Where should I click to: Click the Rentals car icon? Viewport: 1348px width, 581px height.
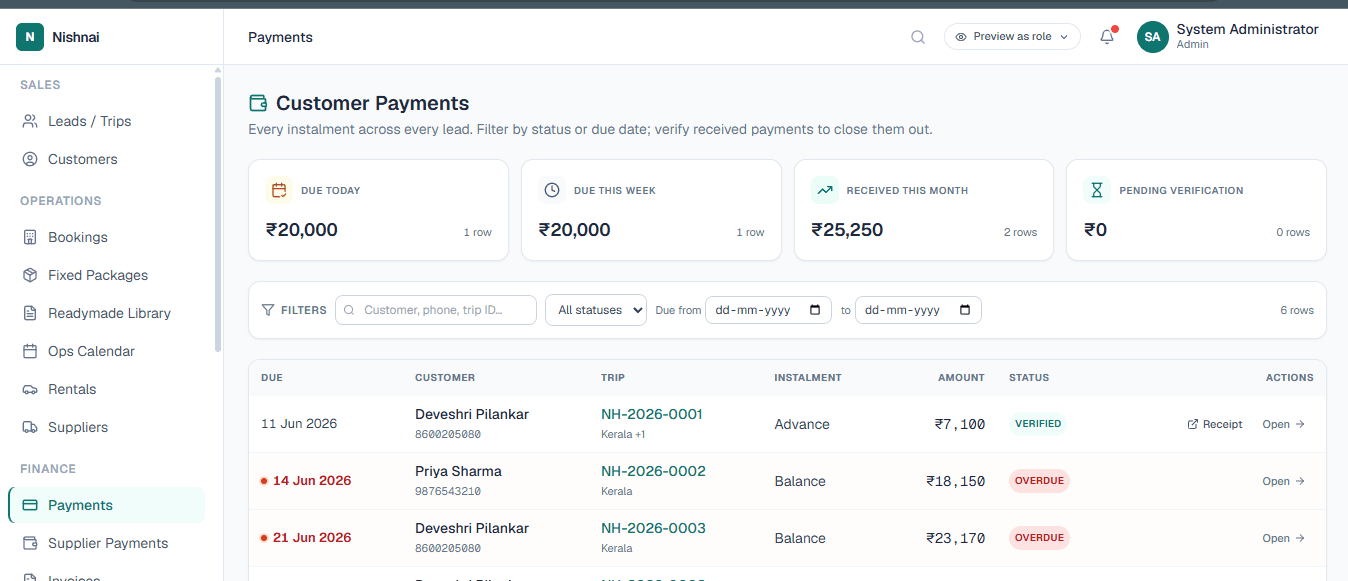(30, 389)
